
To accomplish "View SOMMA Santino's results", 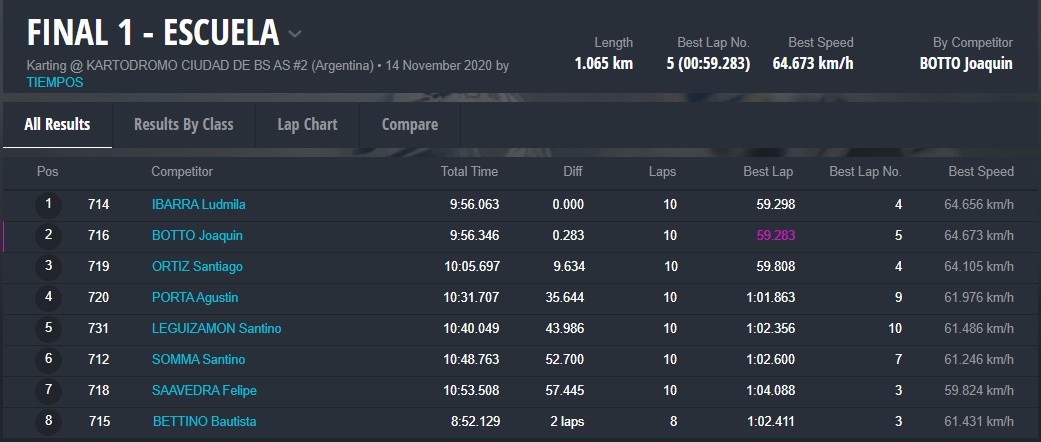I will [198, 360].
